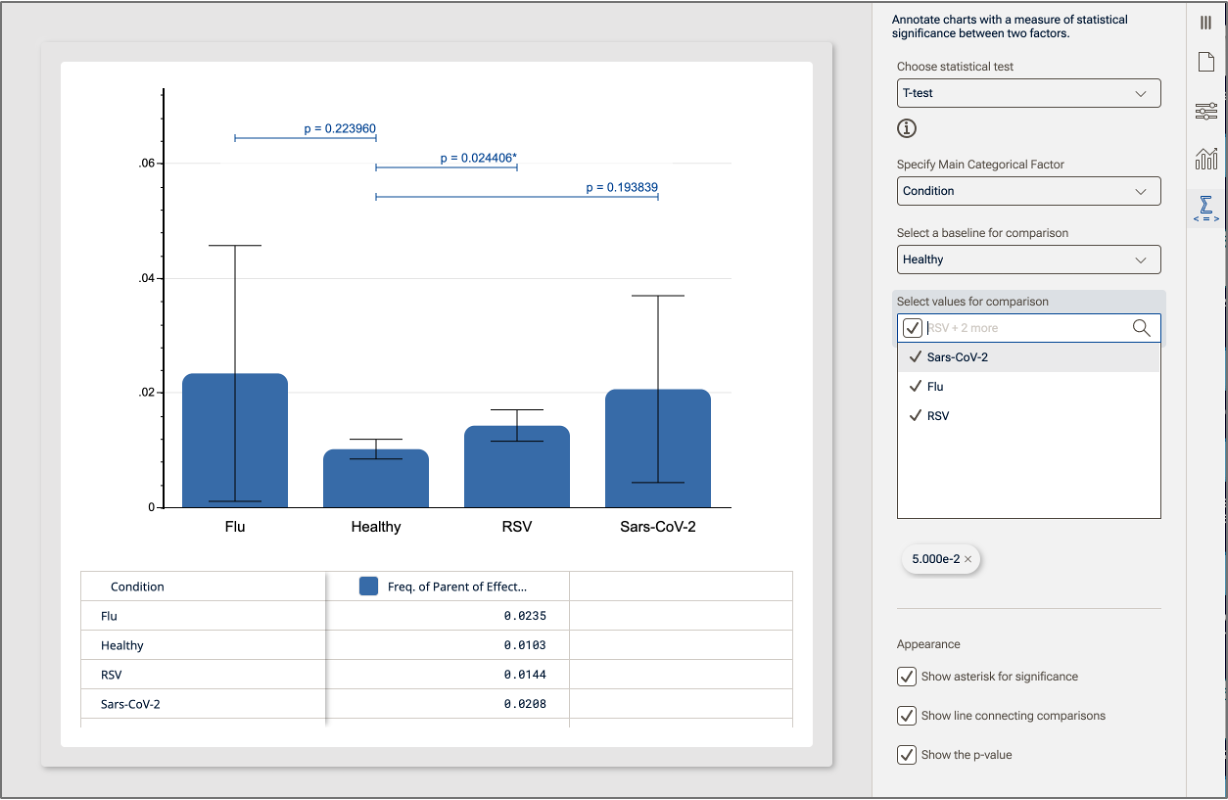Image resolution: width=1228 pixels, height=800 pixels.
Task: Click the RSV option in comparison list
Action: (937, 415)
